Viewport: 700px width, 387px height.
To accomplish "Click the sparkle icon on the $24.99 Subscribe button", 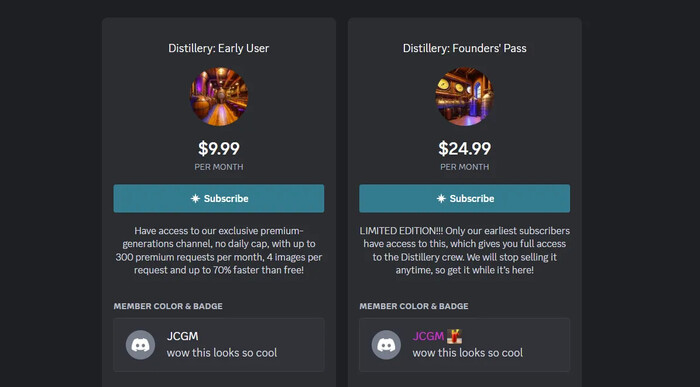I will coord(441,199).
